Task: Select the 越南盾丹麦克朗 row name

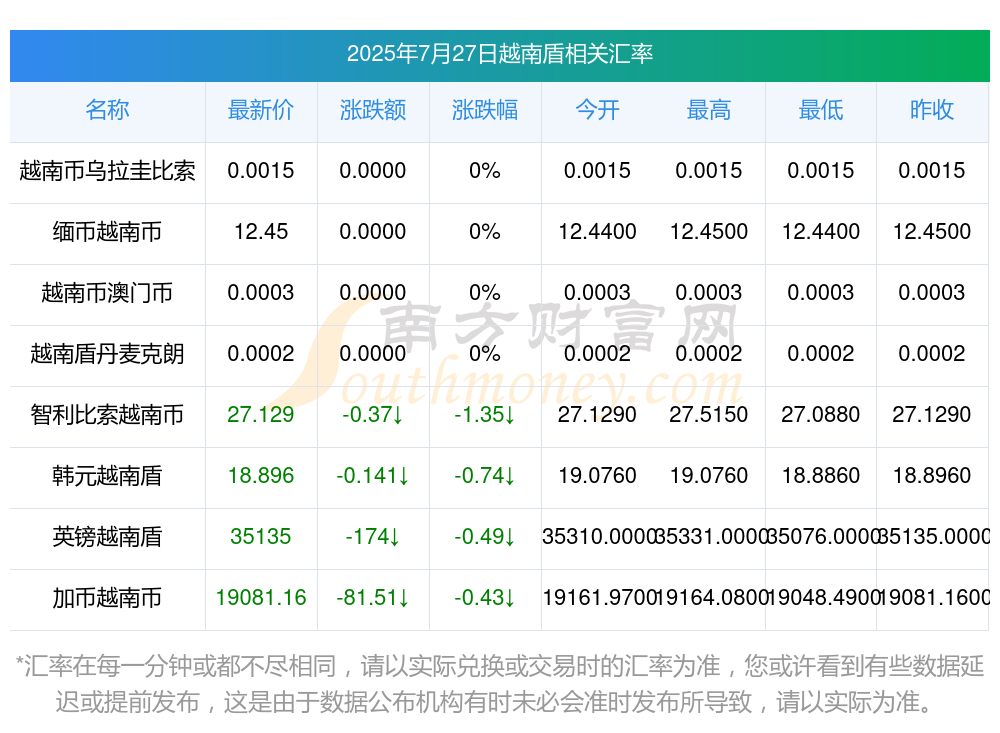Action: tap(107, 353)
